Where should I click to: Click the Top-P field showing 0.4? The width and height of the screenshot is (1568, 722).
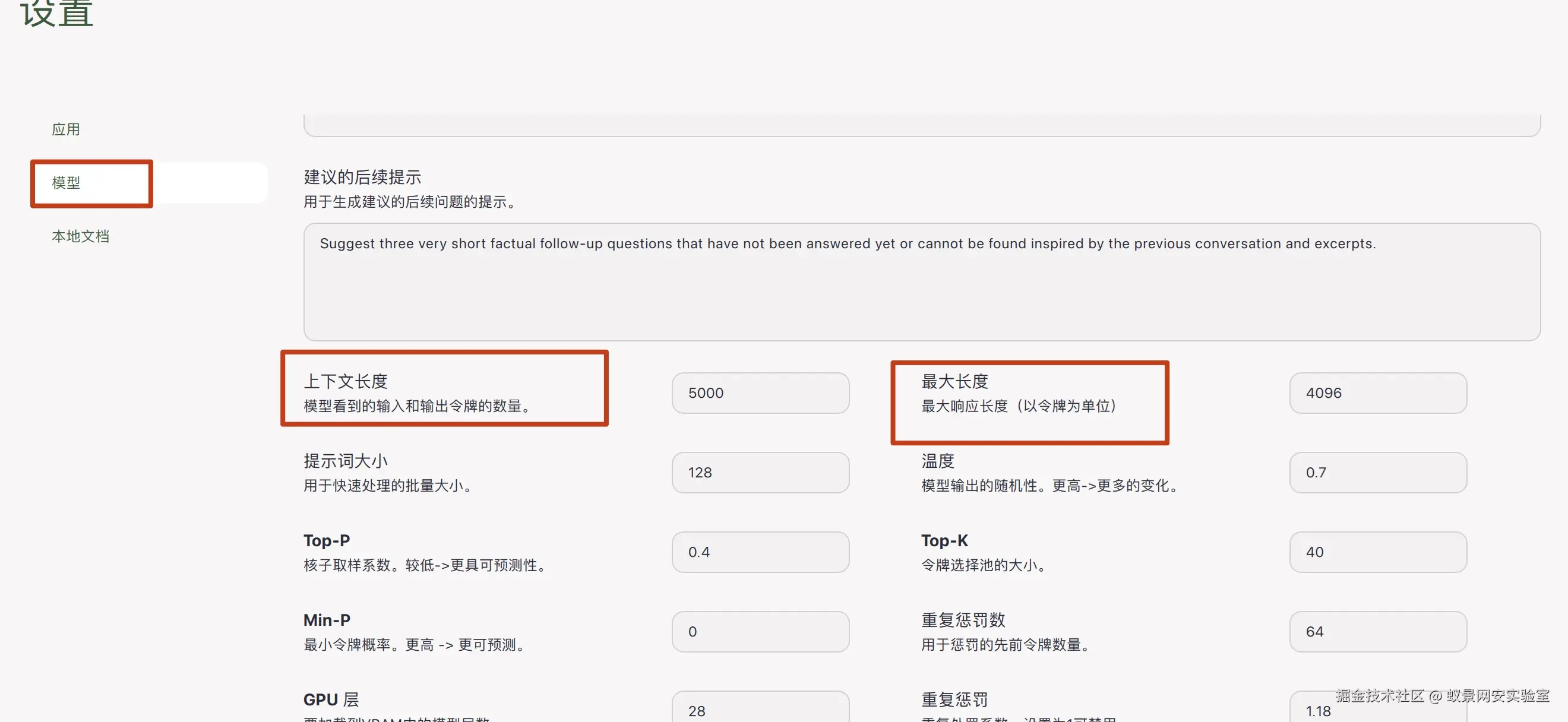[760, 552]
